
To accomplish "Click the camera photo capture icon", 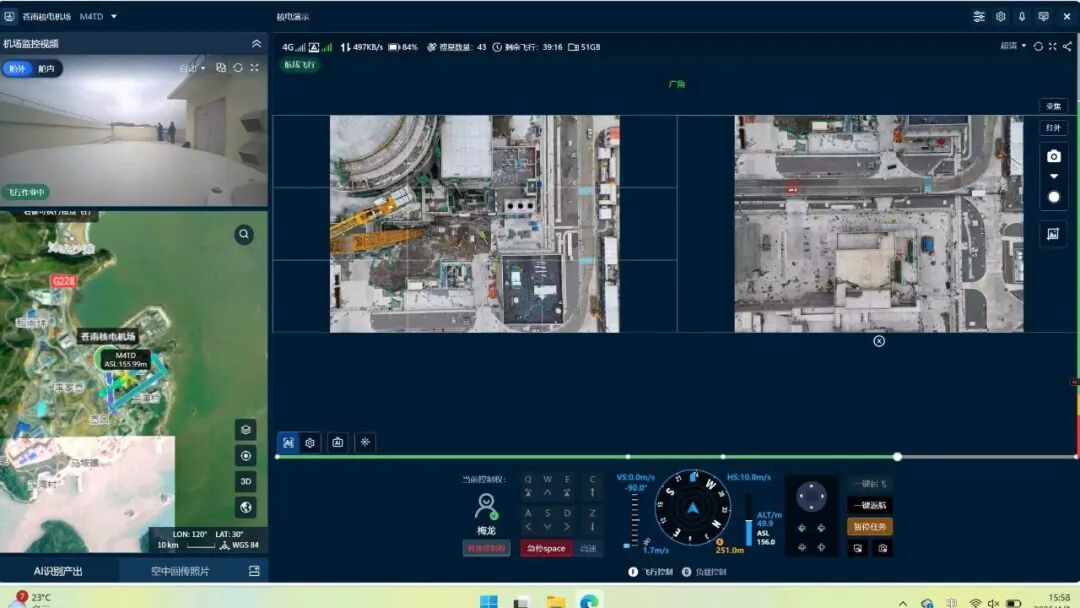I will 1053,156.
